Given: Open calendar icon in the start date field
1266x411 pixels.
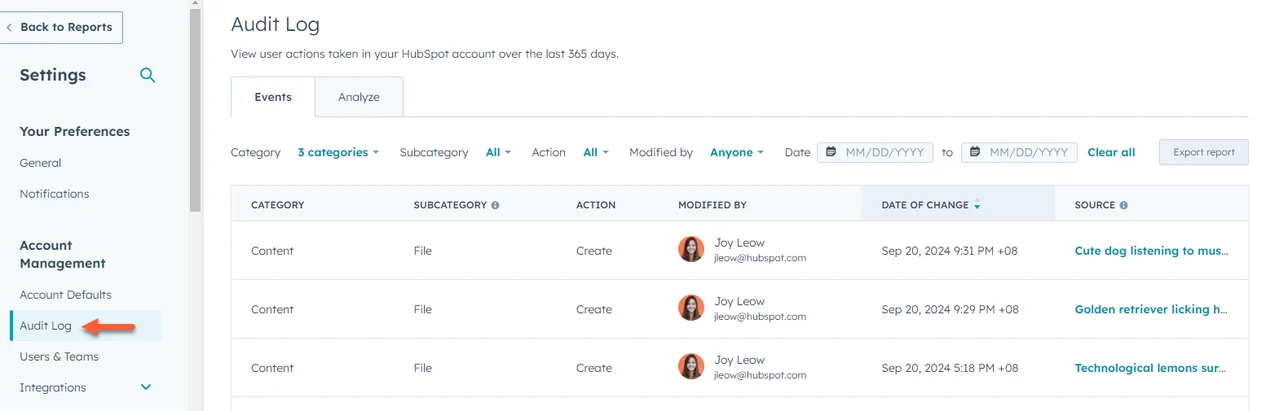Looking at the screenshot, I should tap(831, 152).
